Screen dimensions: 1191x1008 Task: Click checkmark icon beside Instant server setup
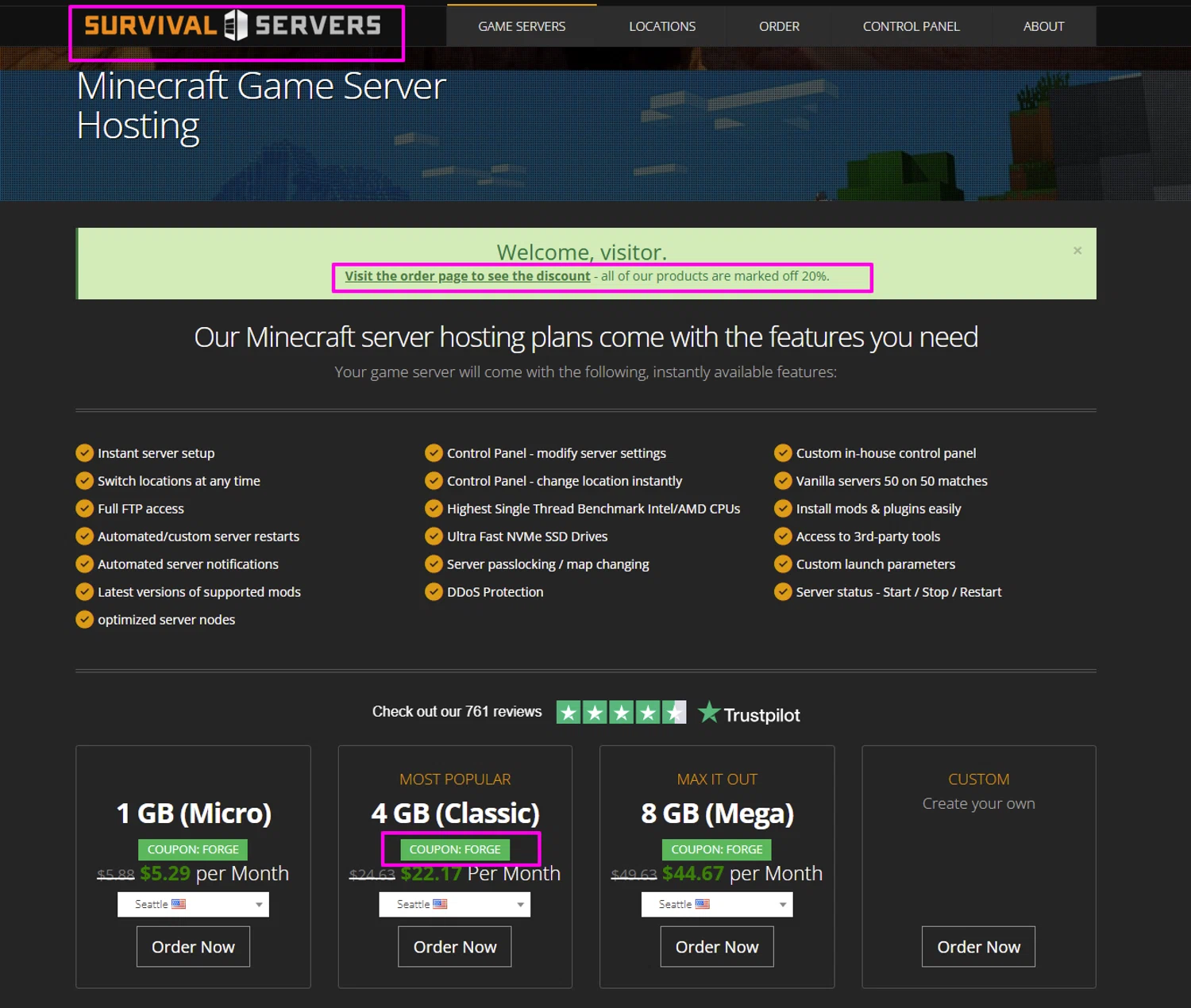click(84, 453)
